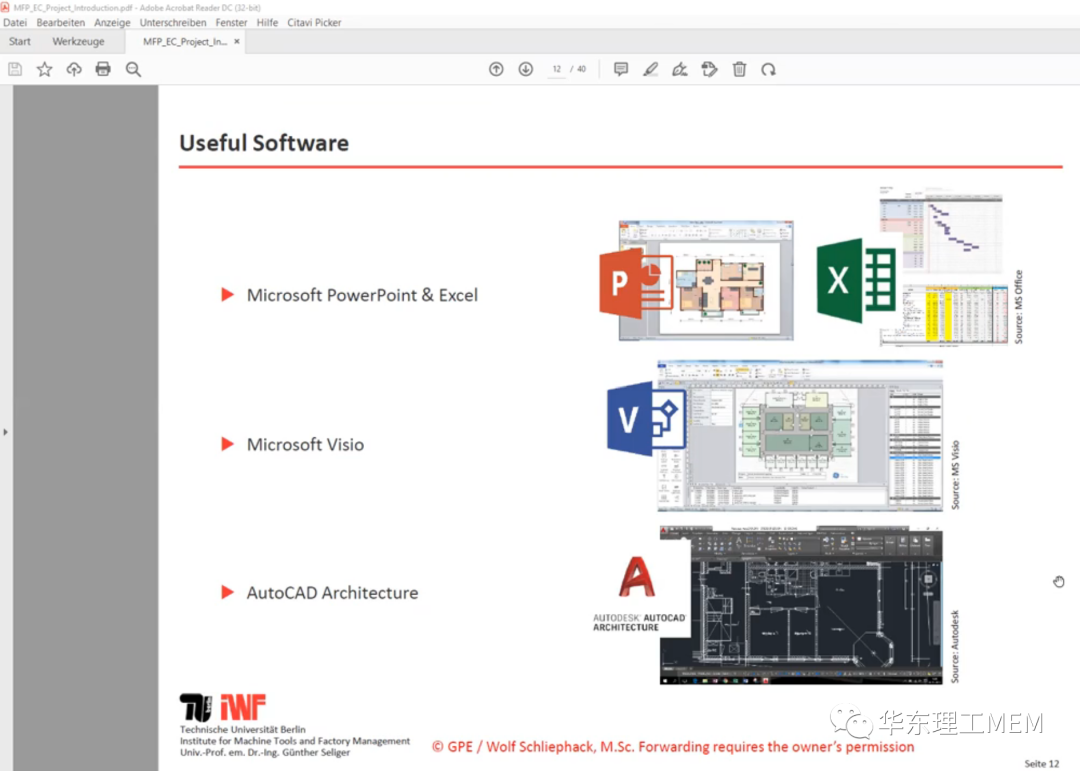Click the AutoCAD Architecture bullet text
This screenshot has height=771, width=1080.
click(x=332, y=593)
